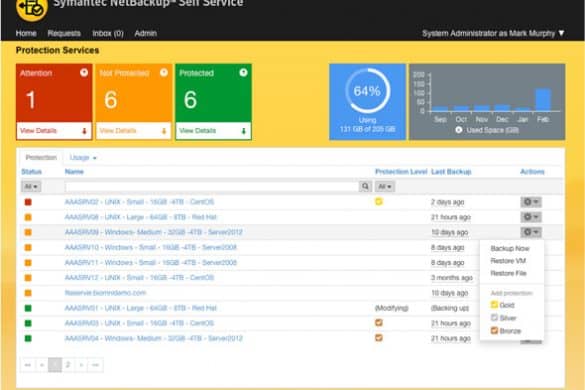Open the Protection Level All dropdown
The width and height of the screenshot is (585, 390).
(x=385, y=186)
